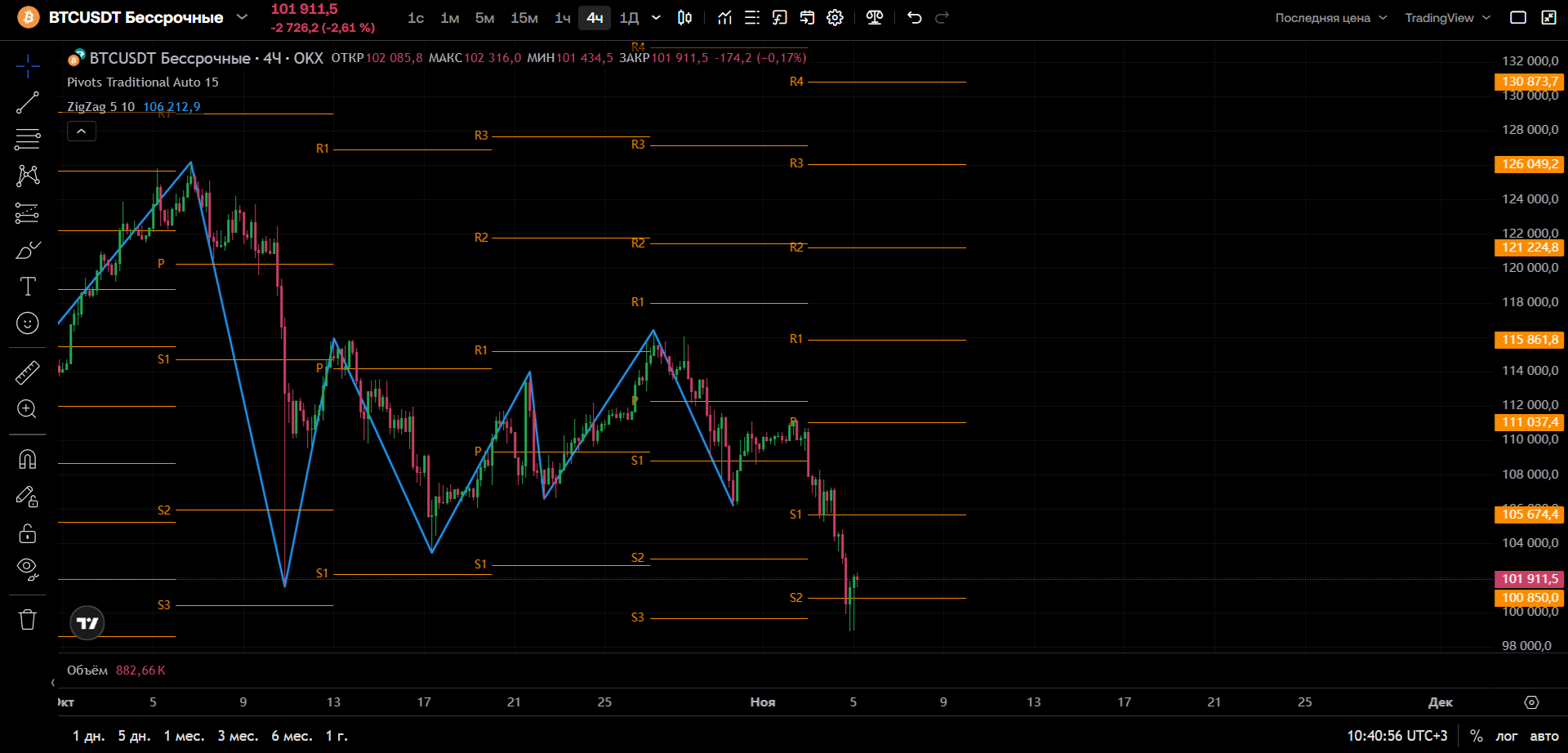This screenshot has width=1568, height=753.
Task: Delete drawings with the trash icon
Action: tap(28, 620)
